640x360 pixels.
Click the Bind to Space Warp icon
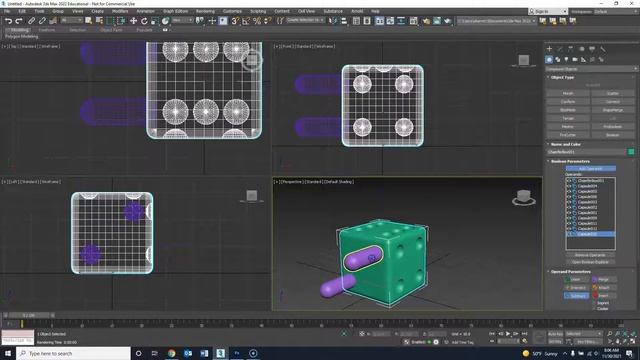(53, 21)
